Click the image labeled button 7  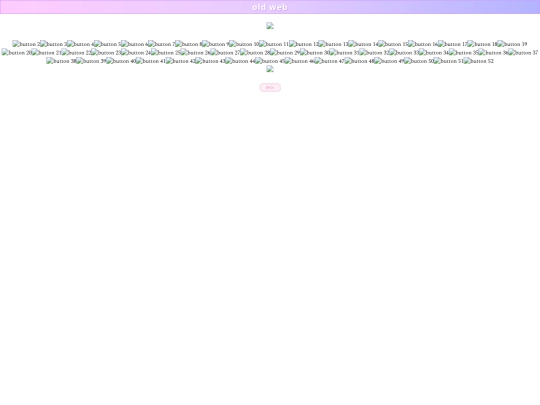tap(162, 44)
